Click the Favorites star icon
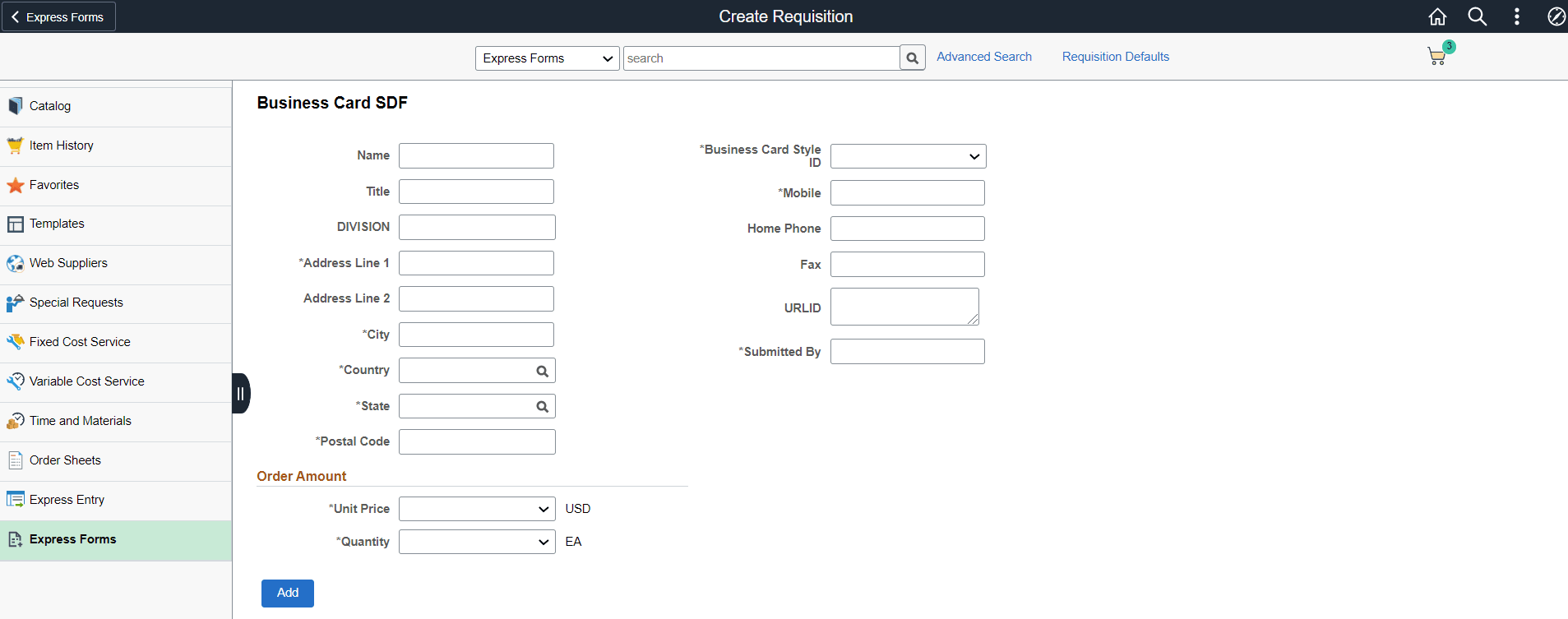This screenshot has width=1568, height=619. 16,185
